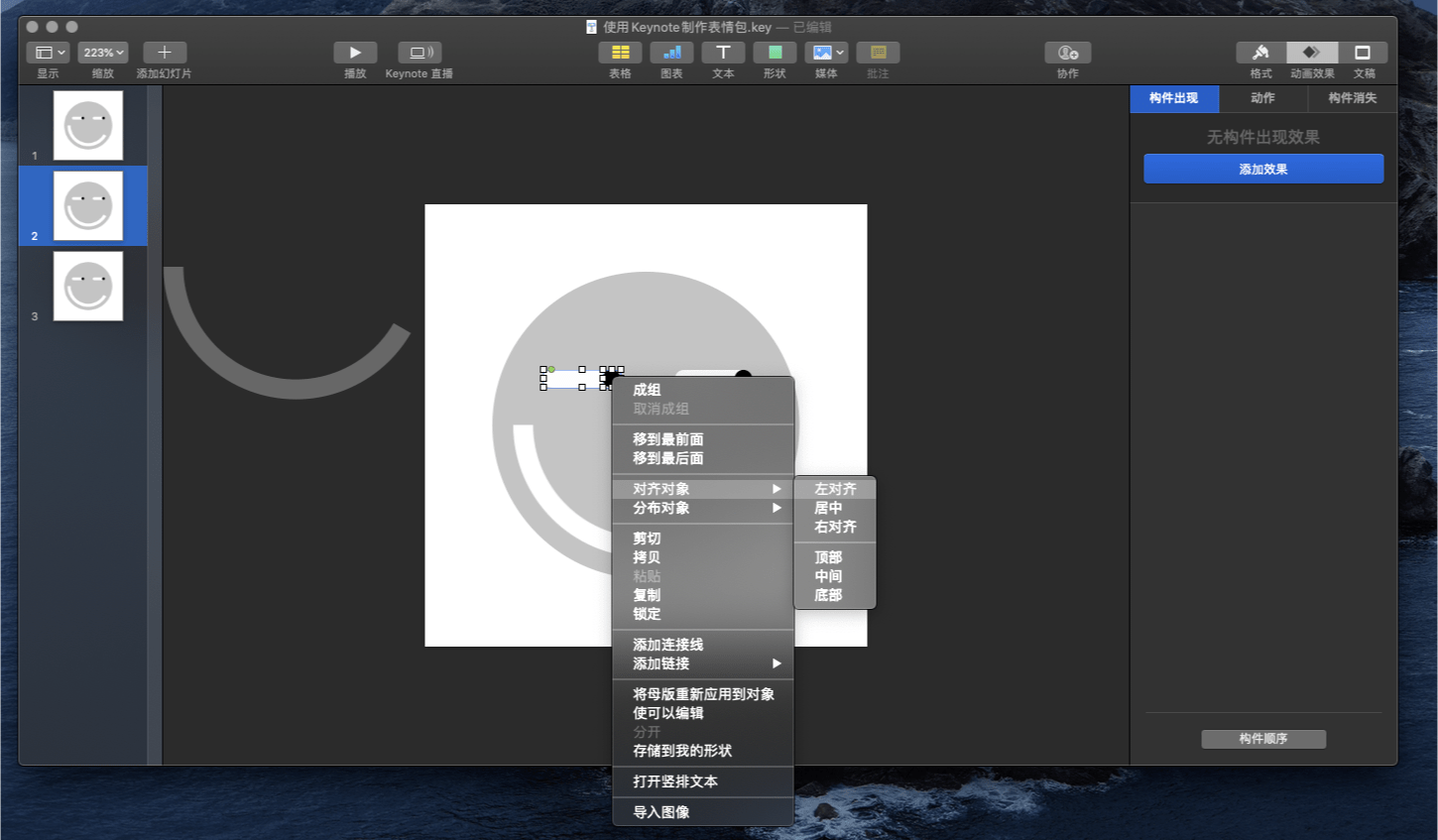
Task: Start the presentation with 播放
Action: 354,52
